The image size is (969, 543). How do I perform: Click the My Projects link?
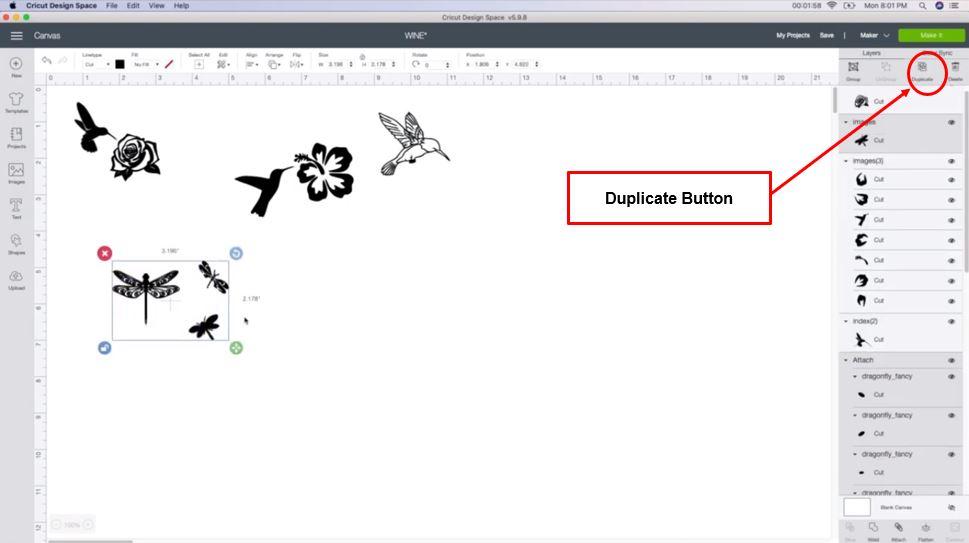[x=793, y=36]
